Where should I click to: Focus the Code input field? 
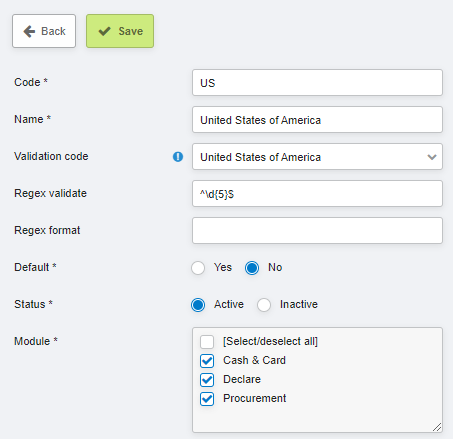[317, 83]
